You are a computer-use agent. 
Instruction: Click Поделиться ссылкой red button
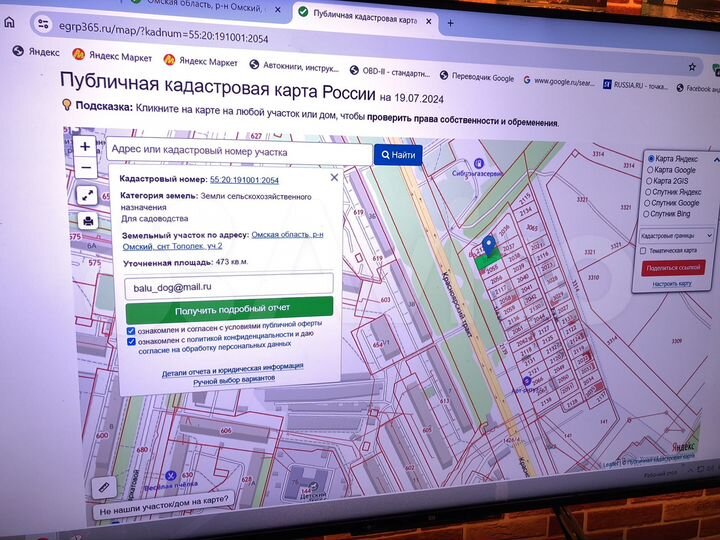[x=673, y=268]
